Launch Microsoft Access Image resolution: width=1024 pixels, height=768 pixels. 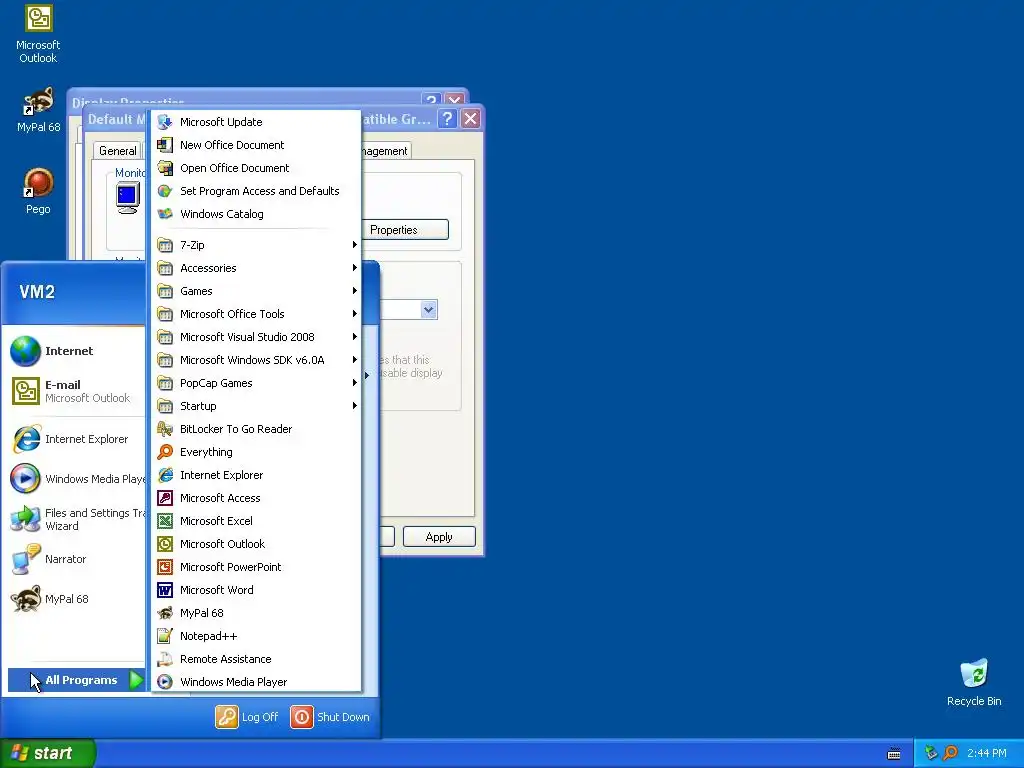[256, 498]
